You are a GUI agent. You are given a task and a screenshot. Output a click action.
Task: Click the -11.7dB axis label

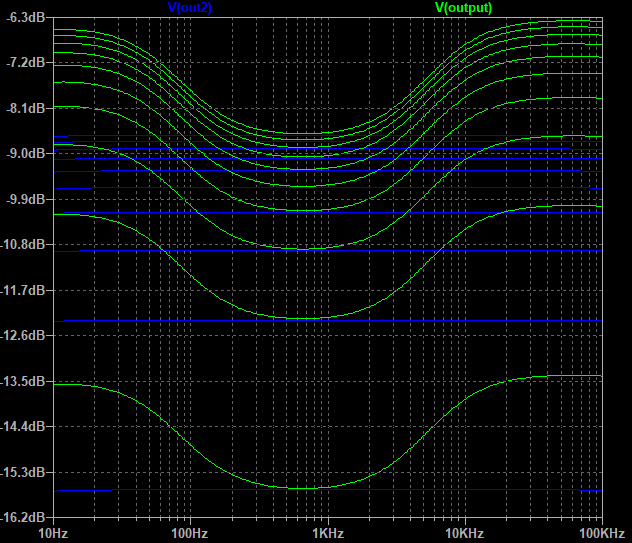click(x=22, y=290)
